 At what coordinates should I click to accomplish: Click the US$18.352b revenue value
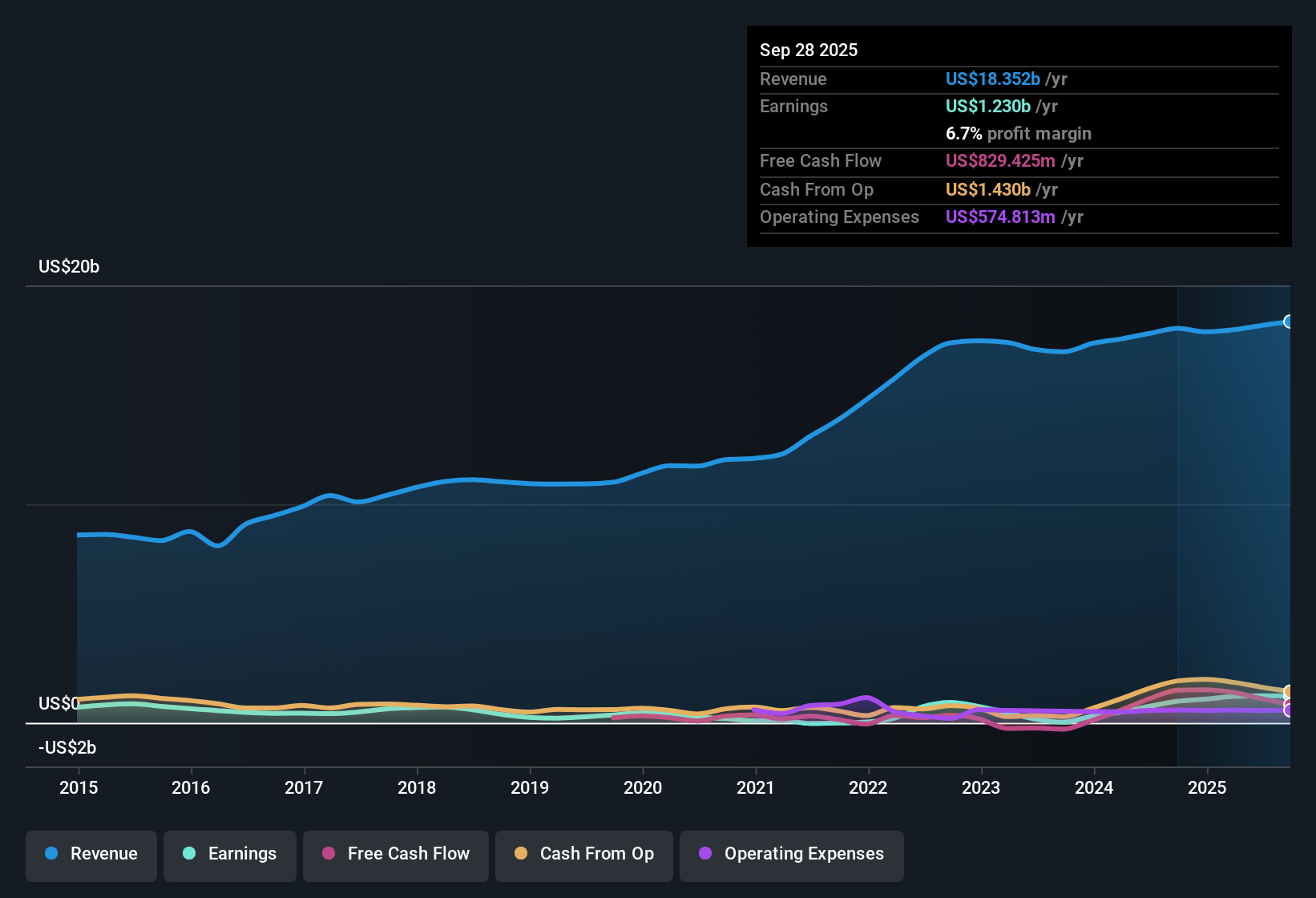pyautogui.click(x=993, y=79)
